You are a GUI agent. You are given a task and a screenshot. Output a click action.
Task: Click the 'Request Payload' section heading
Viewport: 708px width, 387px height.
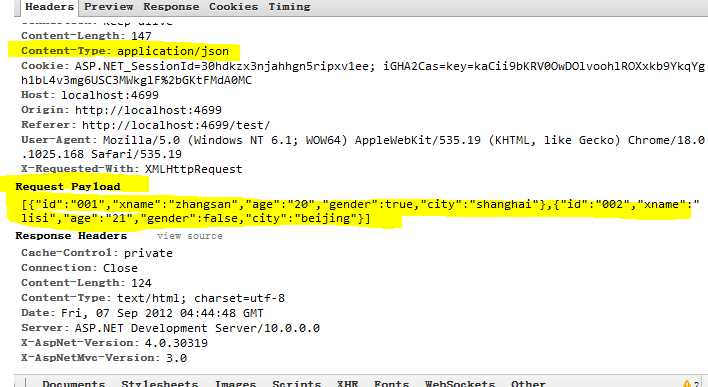coord(68,187)
